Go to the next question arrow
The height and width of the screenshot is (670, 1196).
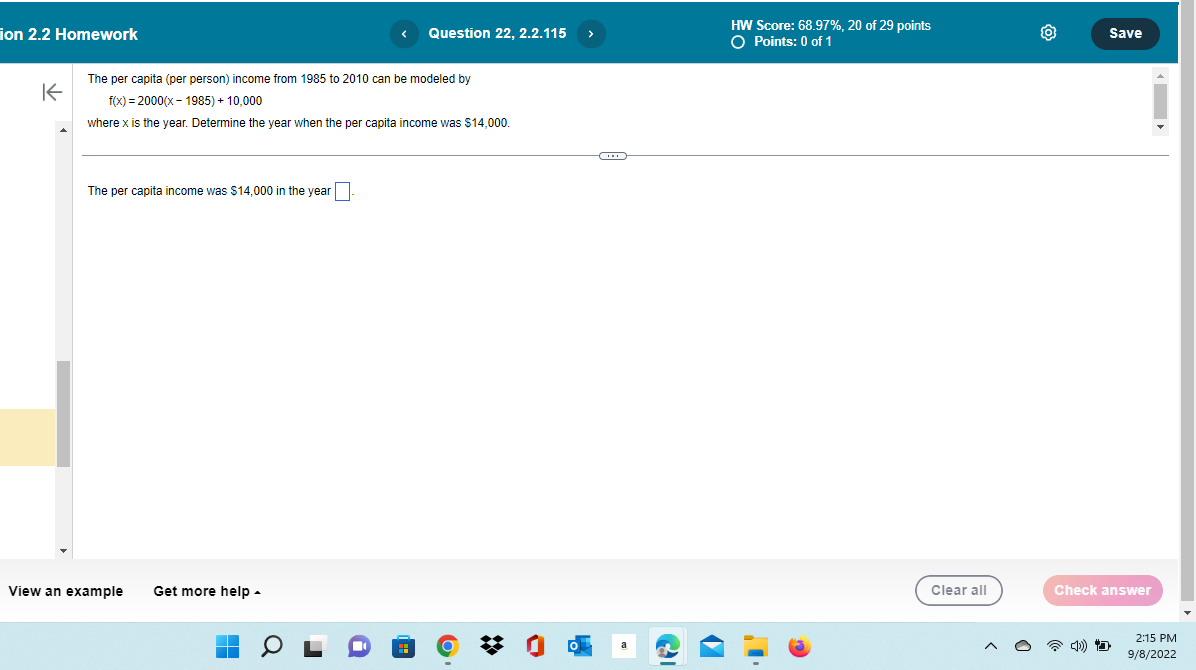click(591, 34)
